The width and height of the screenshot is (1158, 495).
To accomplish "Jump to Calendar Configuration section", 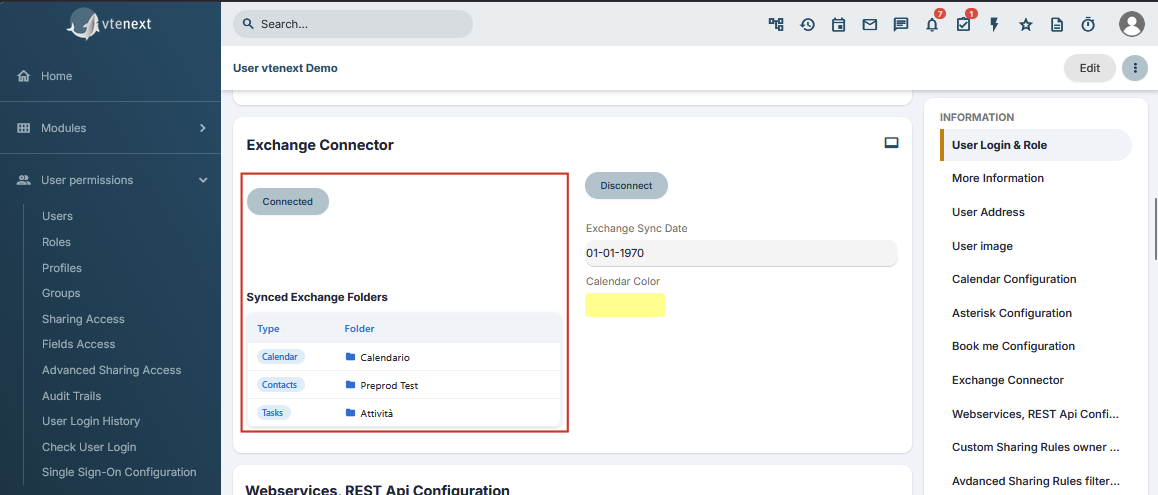I will 1014,279.
